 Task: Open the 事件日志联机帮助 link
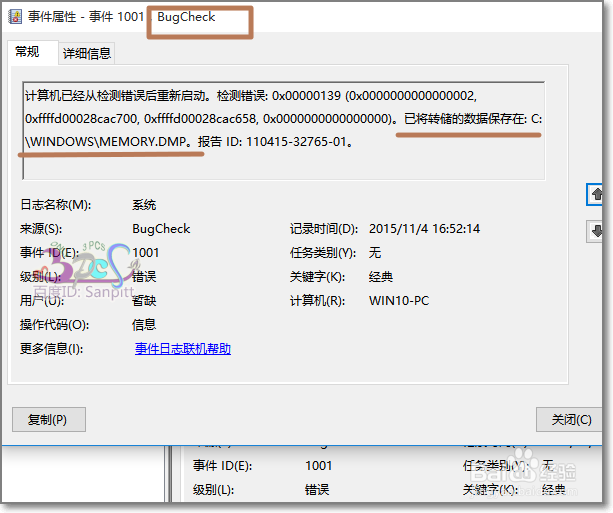pyautogui.click(x=183, y=349)
